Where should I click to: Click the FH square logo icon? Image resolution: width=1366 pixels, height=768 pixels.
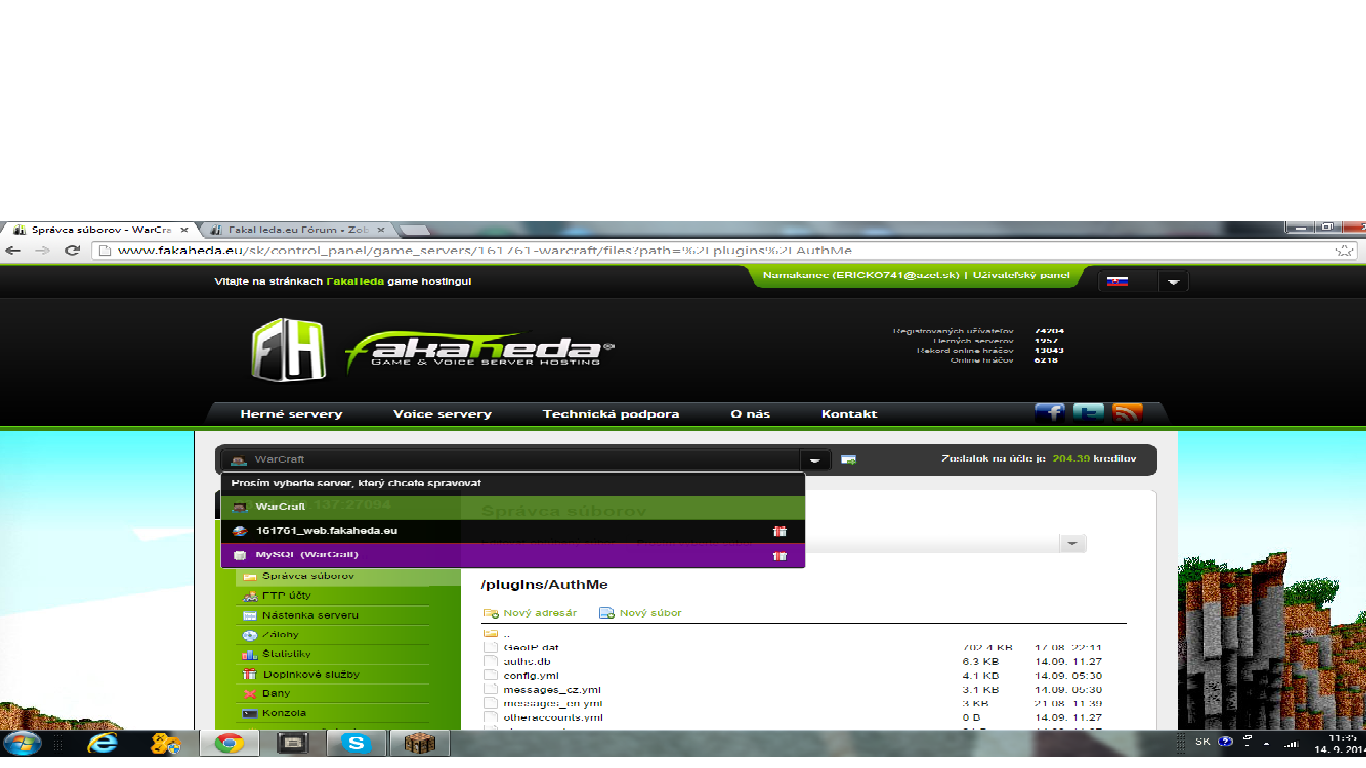pos(290,349)
